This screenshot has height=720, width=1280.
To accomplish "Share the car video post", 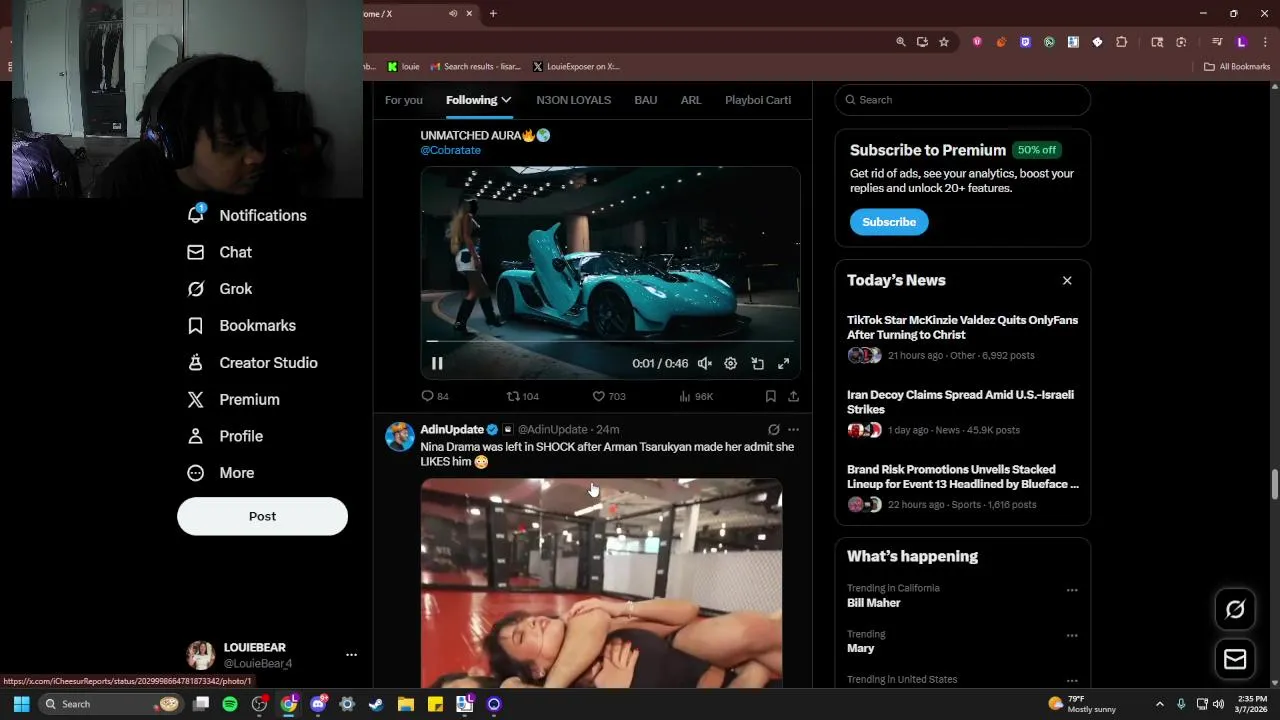I will click(x=793, y=396).
